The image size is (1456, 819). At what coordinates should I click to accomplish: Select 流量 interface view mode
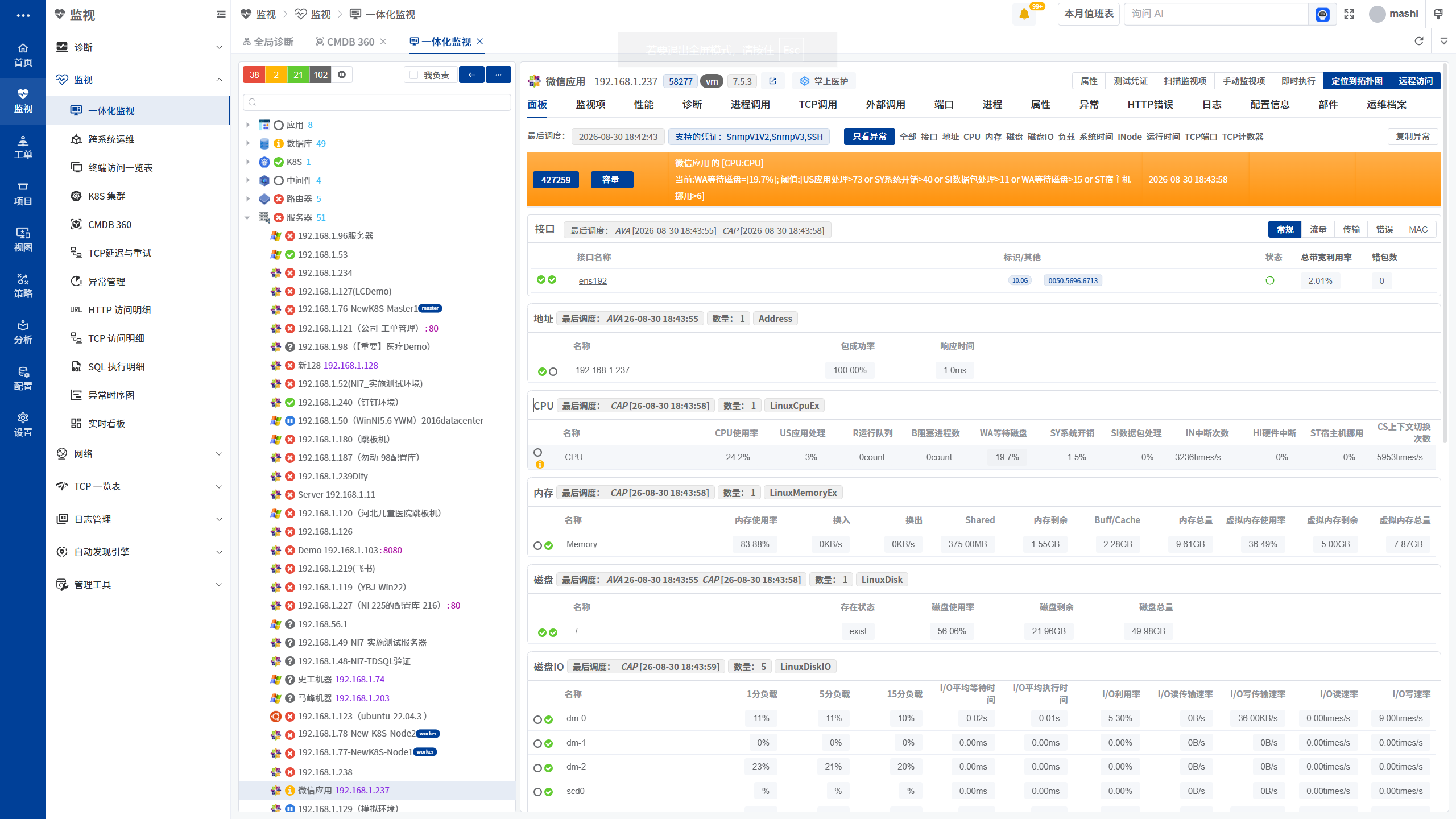tap(1318, 229)
